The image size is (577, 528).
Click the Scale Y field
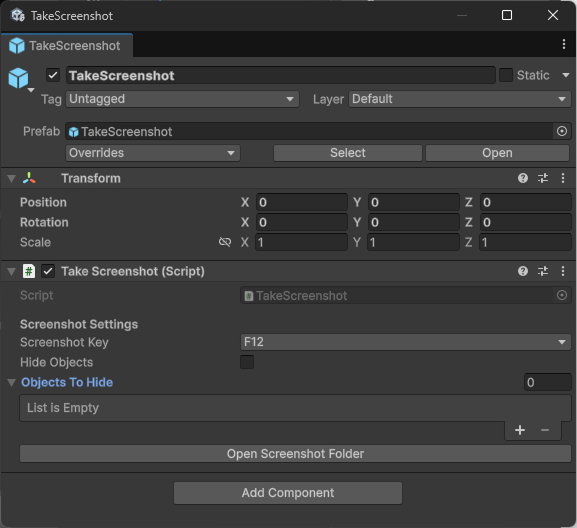pyautogui.click(x=414, y=242)
